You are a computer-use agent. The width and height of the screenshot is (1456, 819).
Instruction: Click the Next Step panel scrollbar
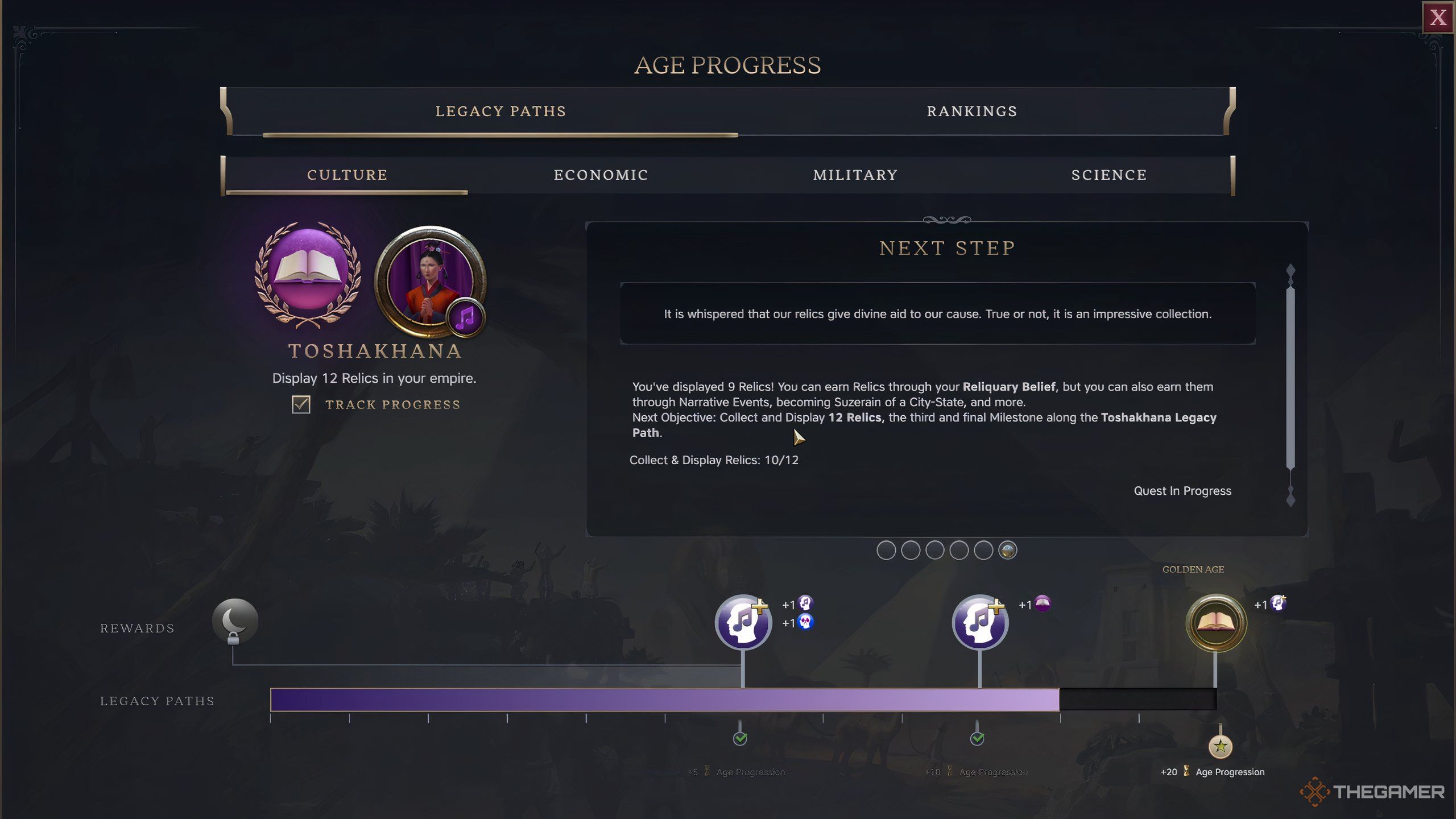point(1290,378)
